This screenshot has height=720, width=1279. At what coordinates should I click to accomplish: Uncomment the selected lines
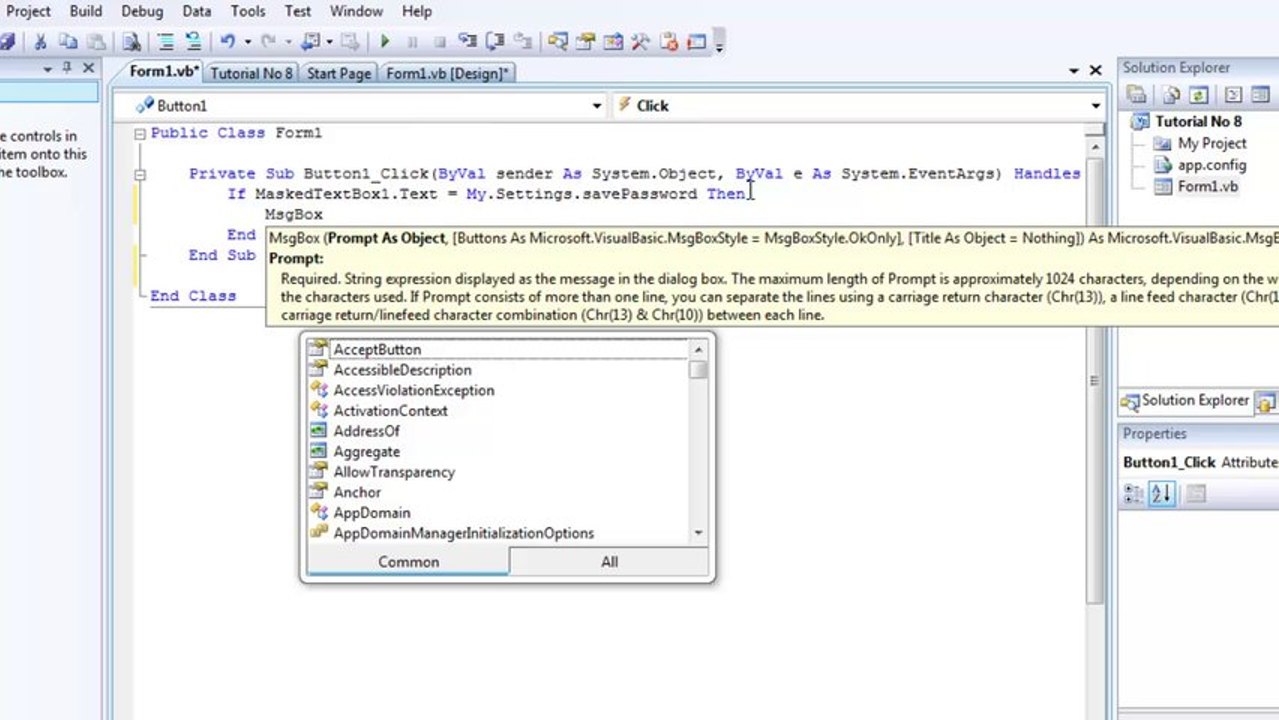coord(194,42)
